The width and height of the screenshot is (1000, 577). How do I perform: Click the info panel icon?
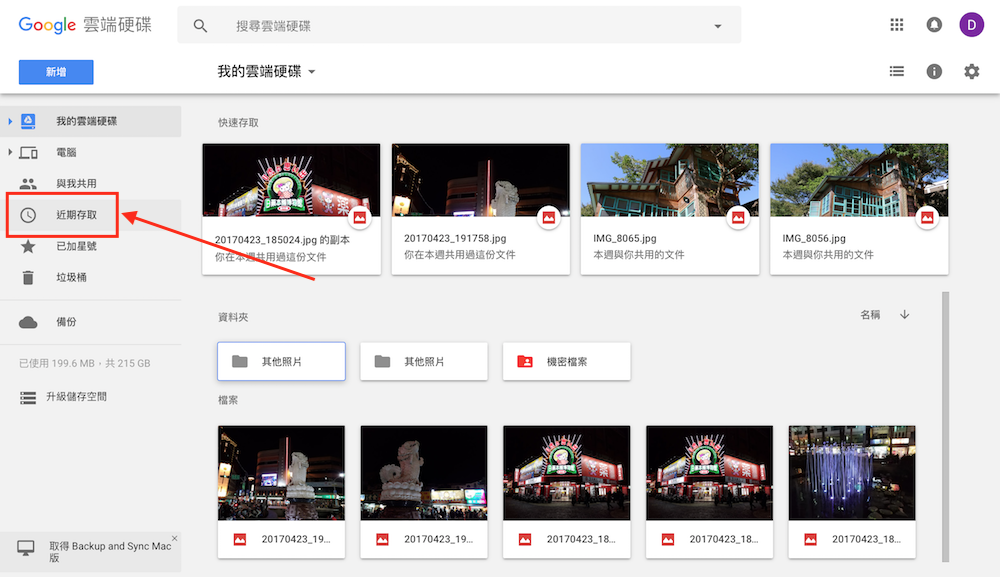click(x=934, y=71)
